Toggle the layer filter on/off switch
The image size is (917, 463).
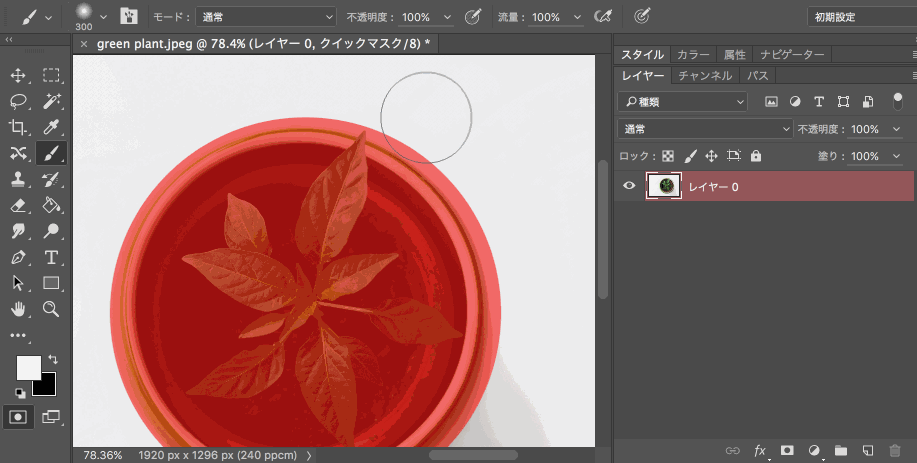tap(897, 101)
